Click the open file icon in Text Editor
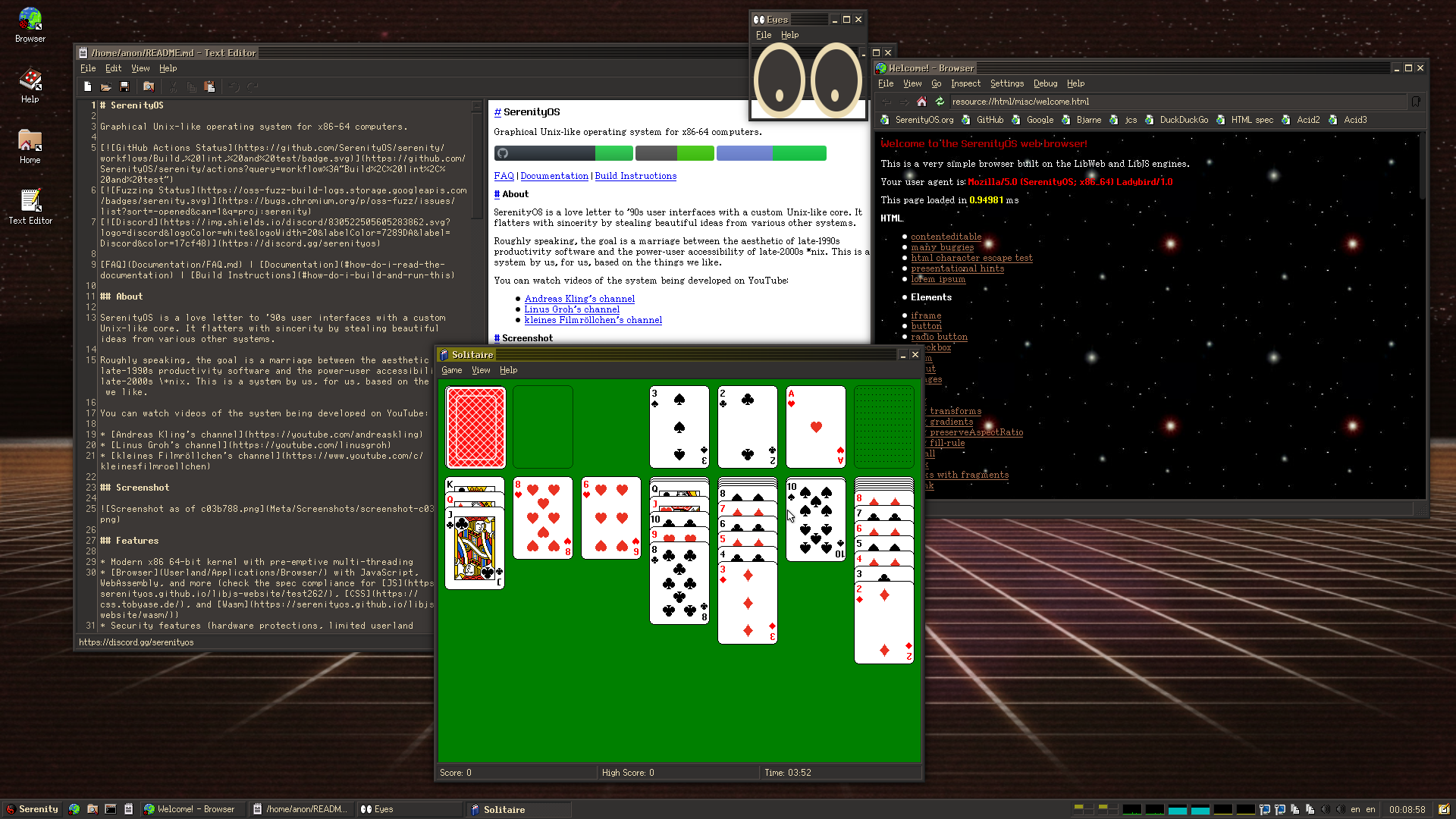The image size is (1456, 819). pos(106,87)
